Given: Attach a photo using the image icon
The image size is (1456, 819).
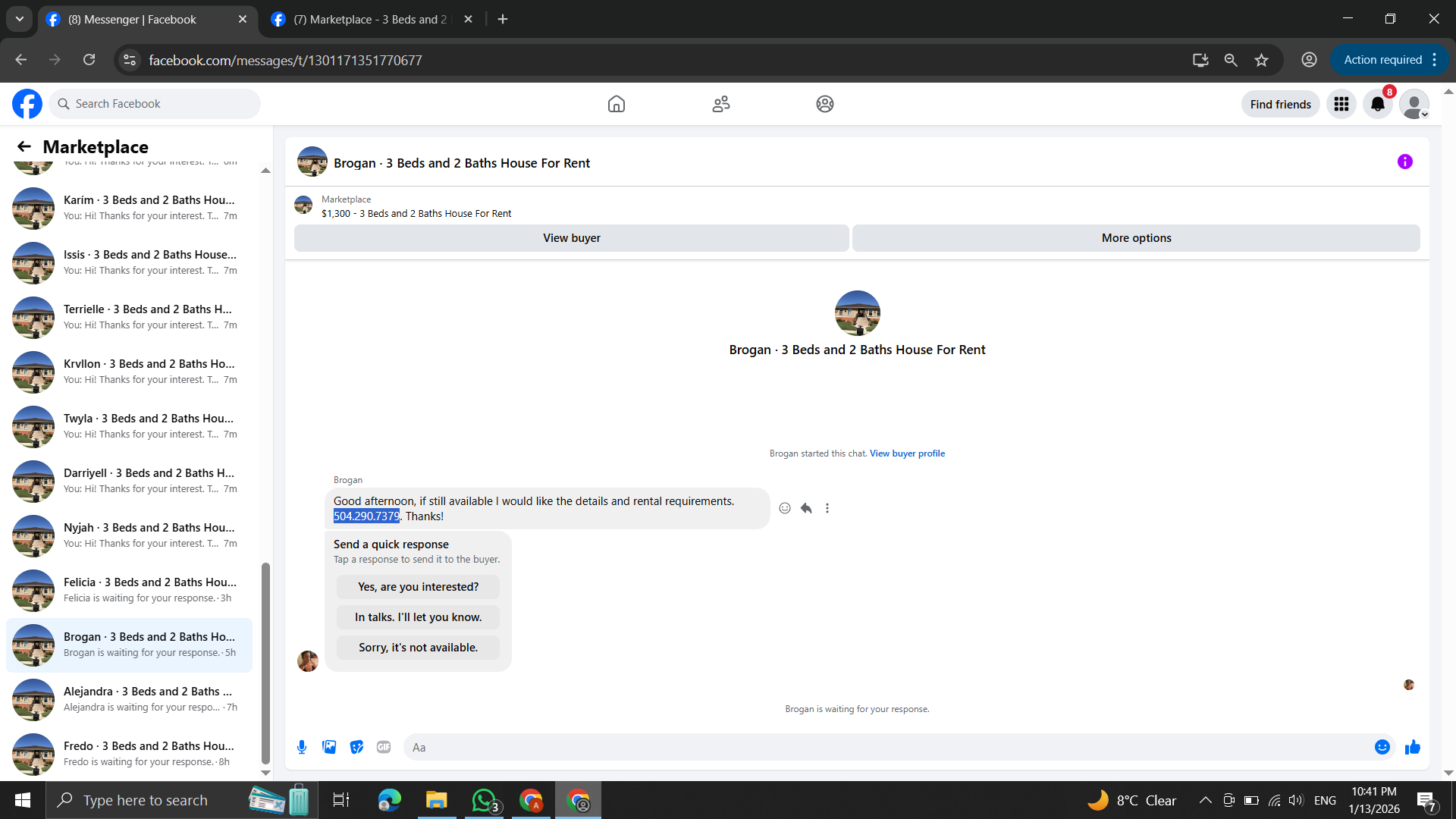Looking at the screenshot, I should tap(329, 747).
